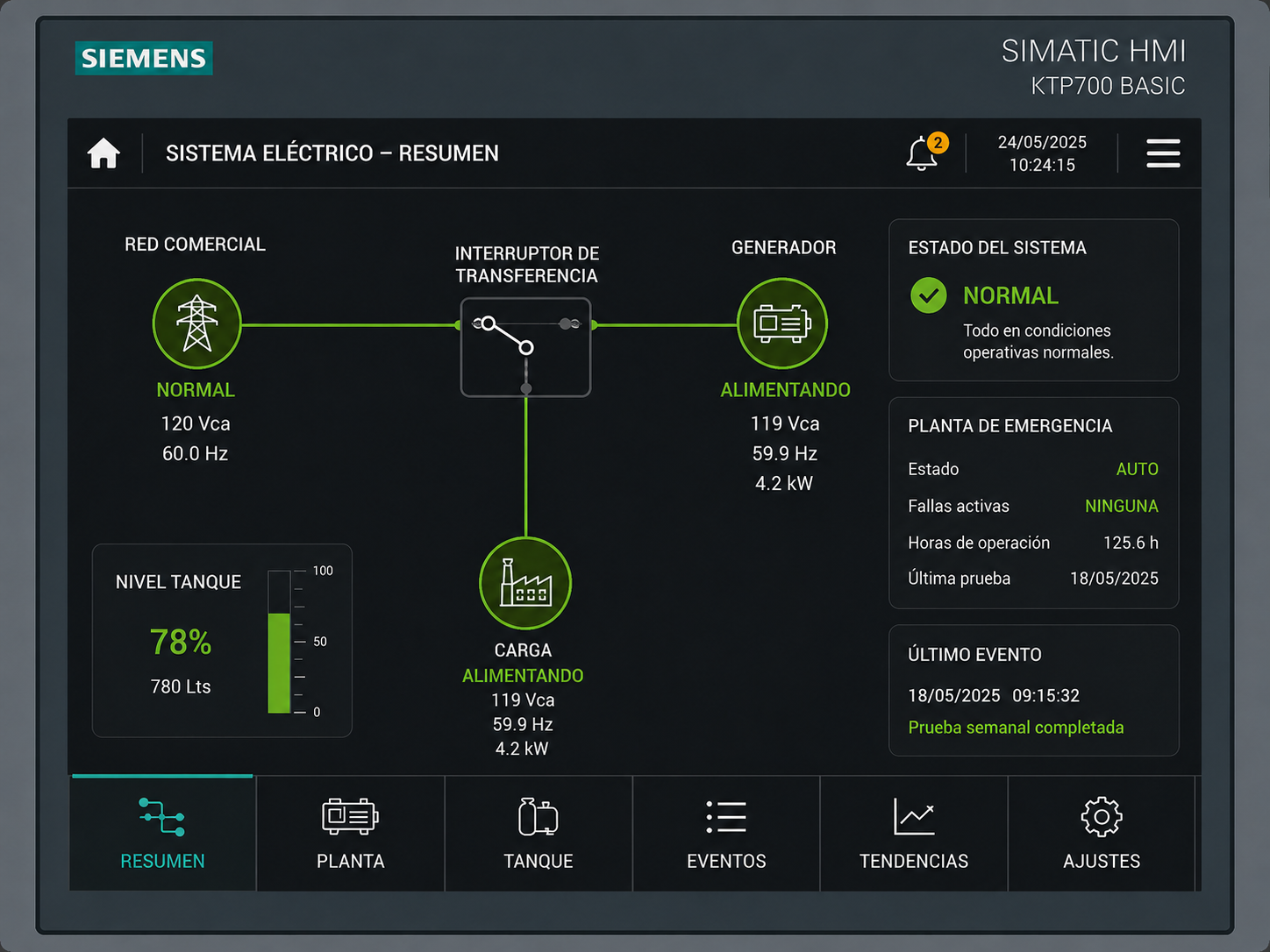Click the ESTADO DEL SISTEMA heading
1270x952 pixels.
tap(997, 248)
